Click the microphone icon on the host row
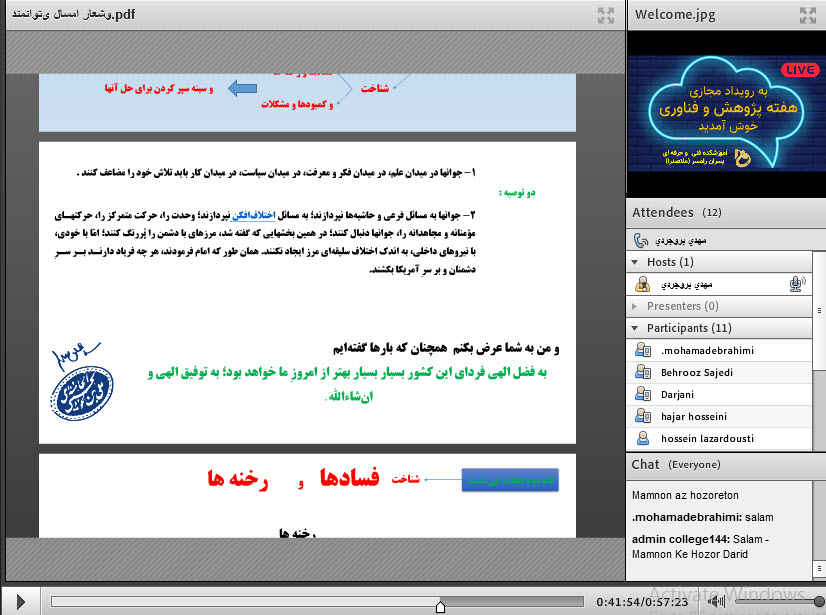Image resolution: width=826 pixels, height=615 pixels. (x=797, y=284)
